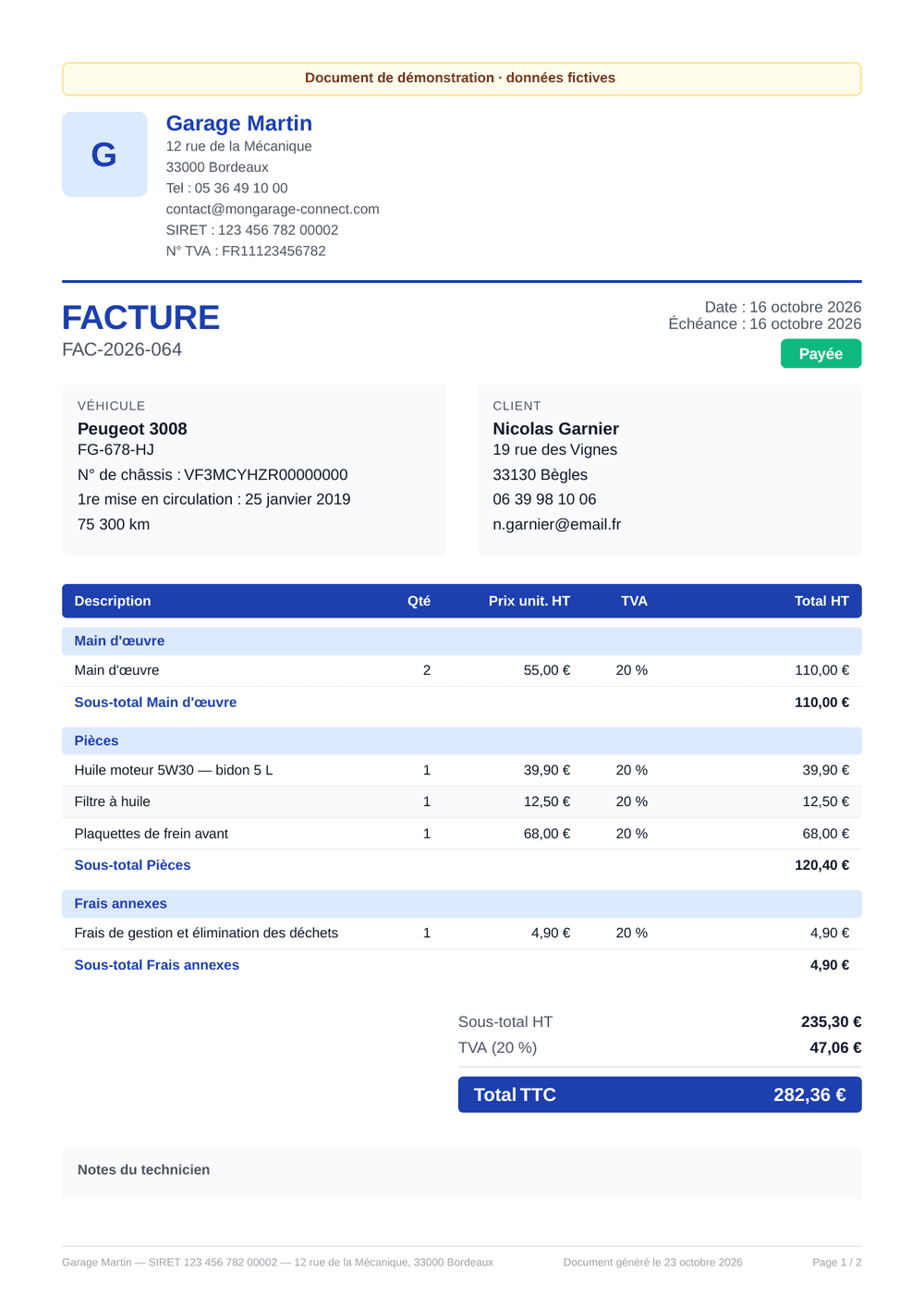924x1307 pixels.
Task: Click the Total TTC amount 282,36 €
Action: (x=809, y=1095)
